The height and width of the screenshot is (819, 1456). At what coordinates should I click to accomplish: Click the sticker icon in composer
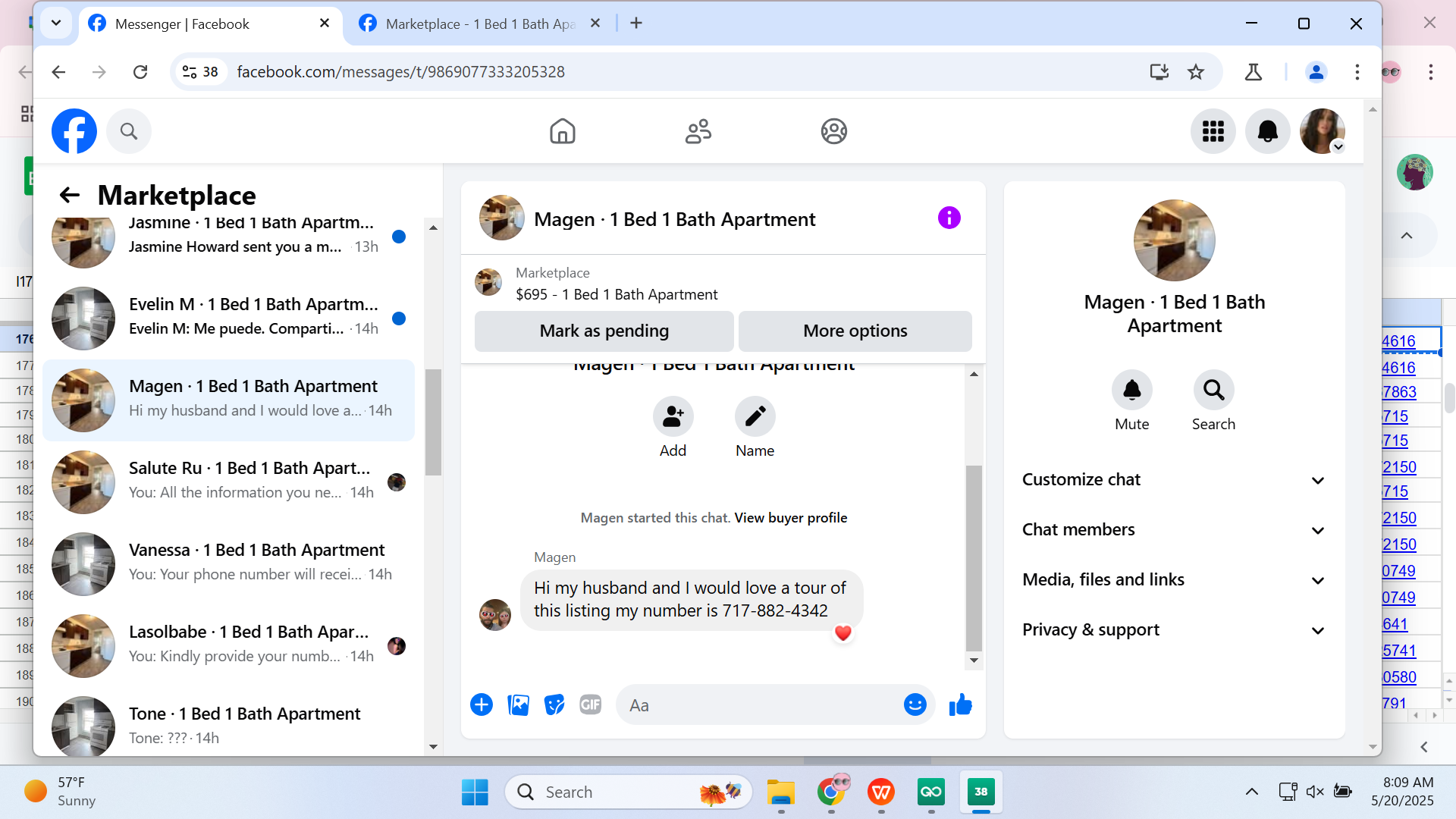[x=554, y=705]
